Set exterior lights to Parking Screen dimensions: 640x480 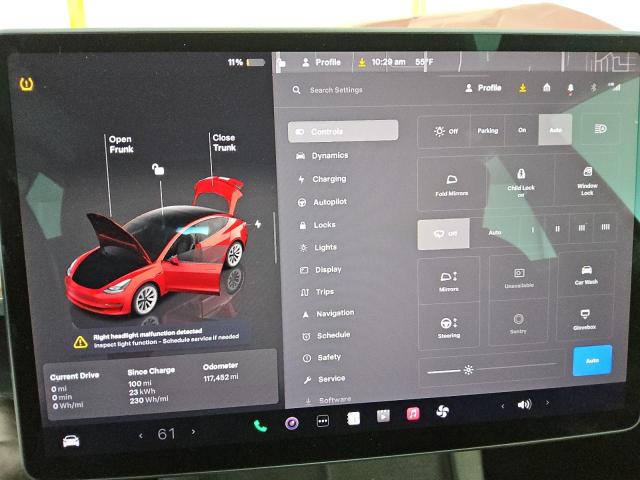[488, 131]
